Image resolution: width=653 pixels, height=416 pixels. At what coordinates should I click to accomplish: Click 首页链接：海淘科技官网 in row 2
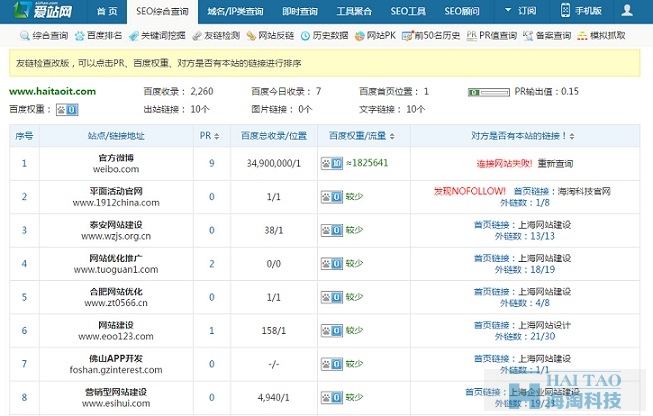pyautogui.click(x=562, y=192)
